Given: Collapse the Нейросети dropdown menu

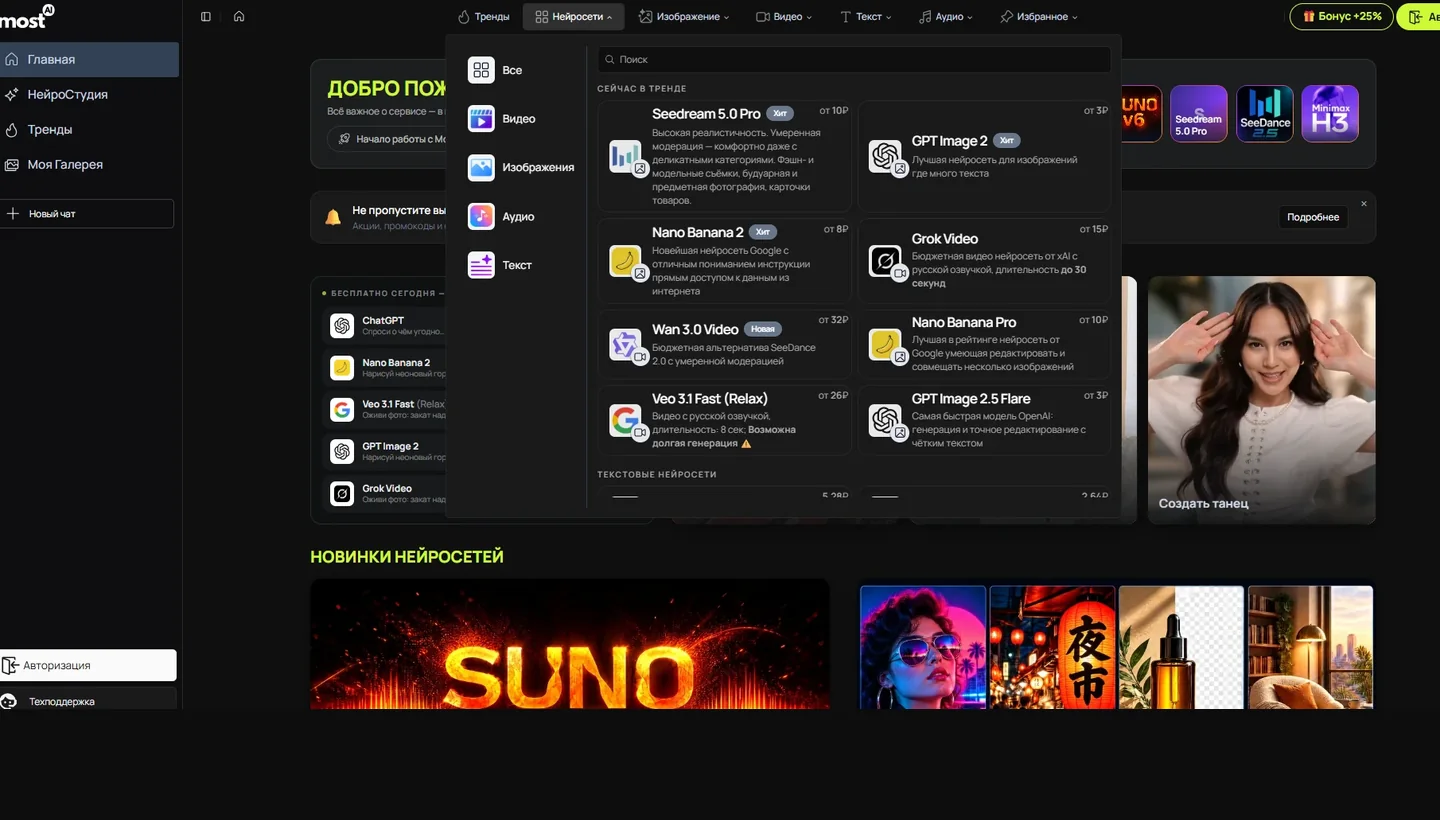Looking at the screenshot, I should (x=574, y=17).
